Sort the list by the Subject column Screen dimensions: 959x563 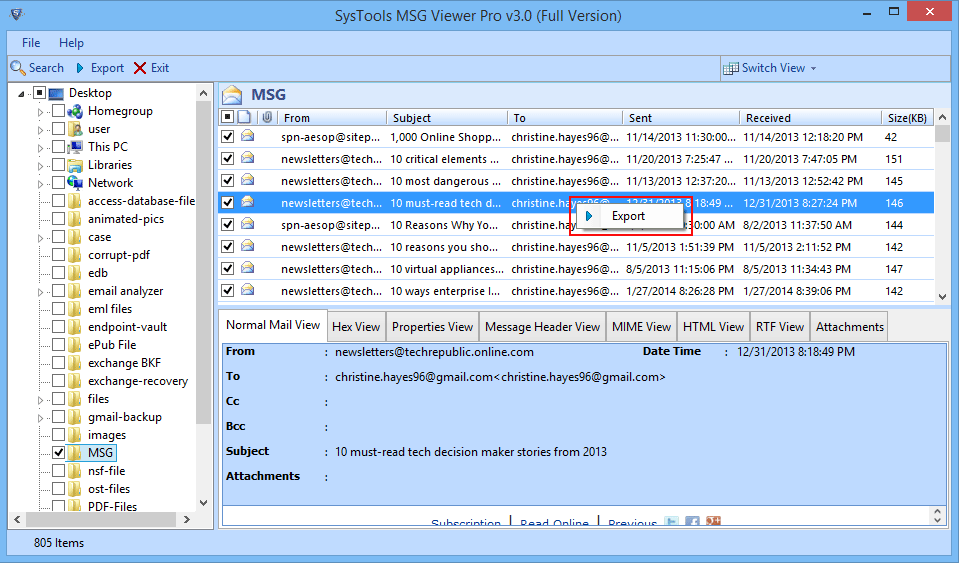(x=446, y=117)
